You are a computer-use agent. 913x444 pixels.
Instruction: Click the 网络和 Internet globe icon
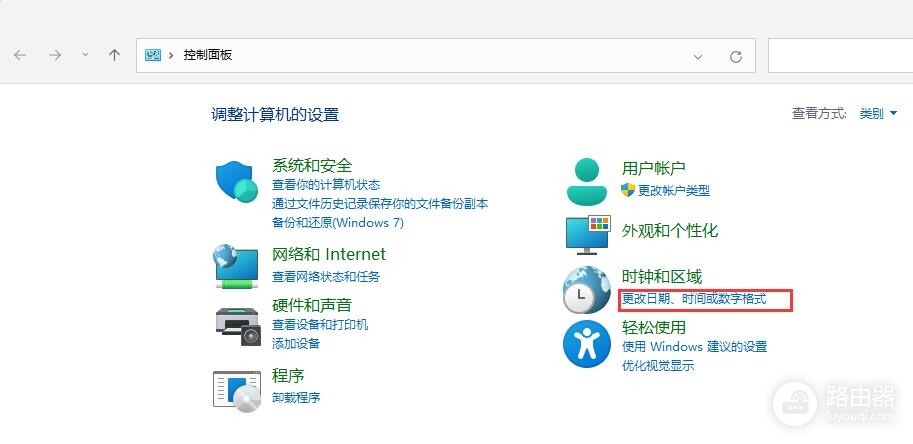[236, 267]
